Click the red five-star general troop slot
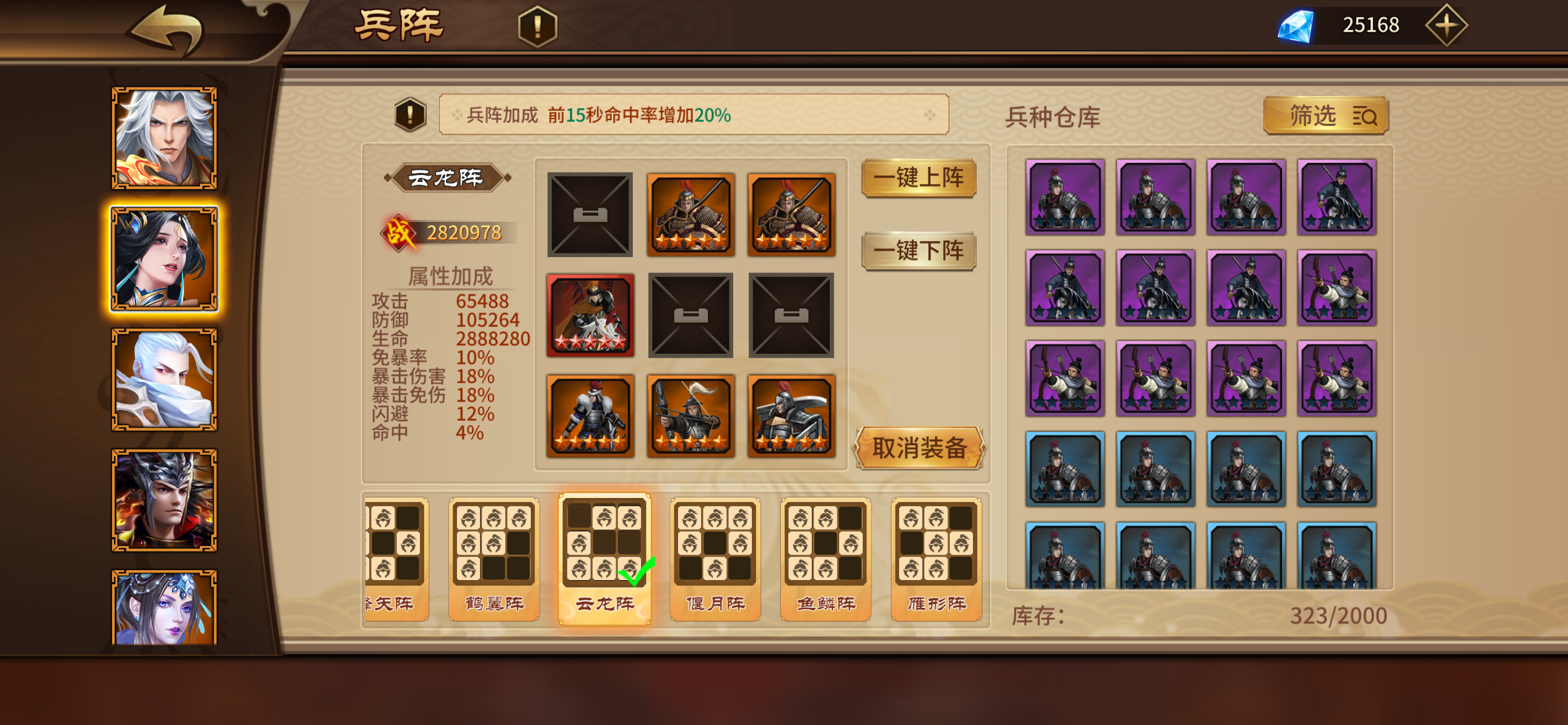1568x725 pixels. point(590,315)
